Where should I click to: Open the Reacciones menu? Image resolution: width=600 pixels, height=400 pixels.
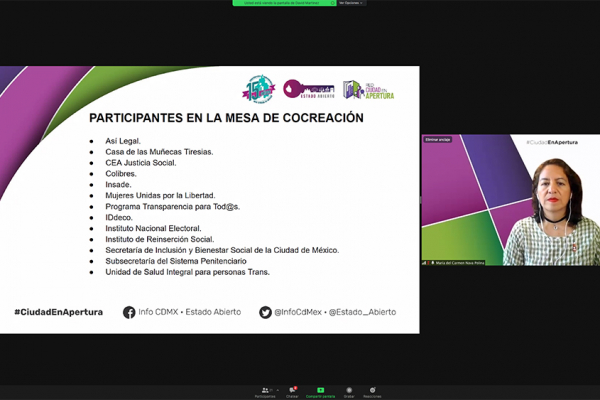coord(372,392)
